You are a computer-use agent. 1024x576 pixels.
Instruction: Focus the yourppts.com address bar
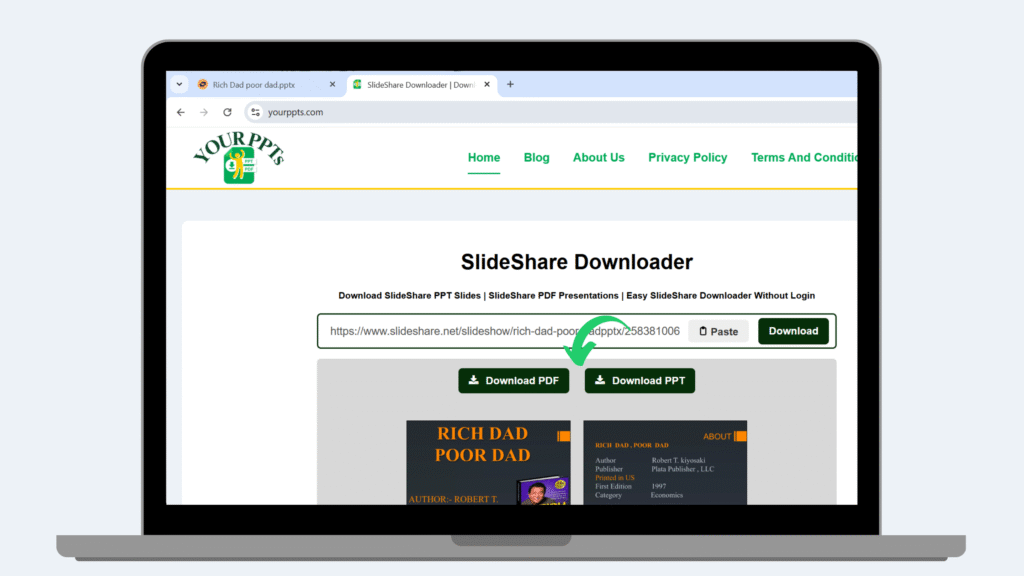[x=551, y=112]
